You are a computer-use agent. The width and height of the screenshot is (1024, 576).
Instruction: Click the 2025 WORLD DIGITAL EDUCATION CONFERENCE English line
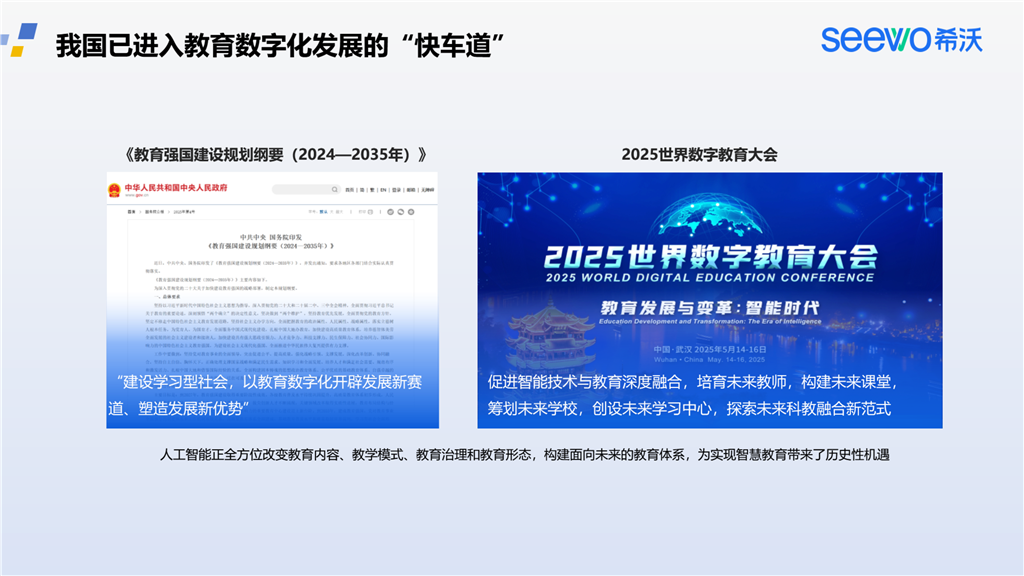tap(710, 278)
